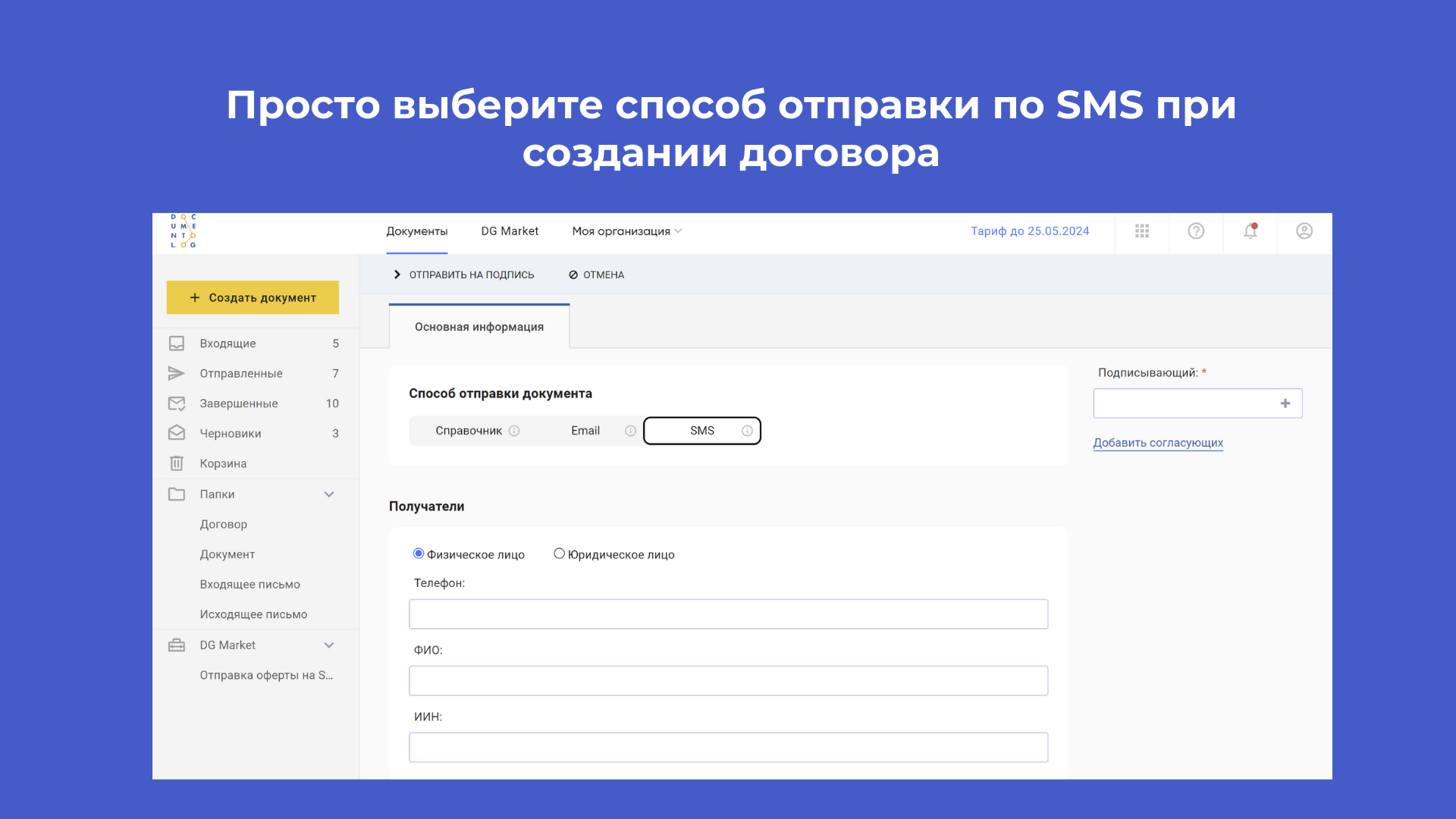The height and width of the screenshot is (819, 1456).
Task: Open the help question mark icon
Action: (x=1196, y=231)
